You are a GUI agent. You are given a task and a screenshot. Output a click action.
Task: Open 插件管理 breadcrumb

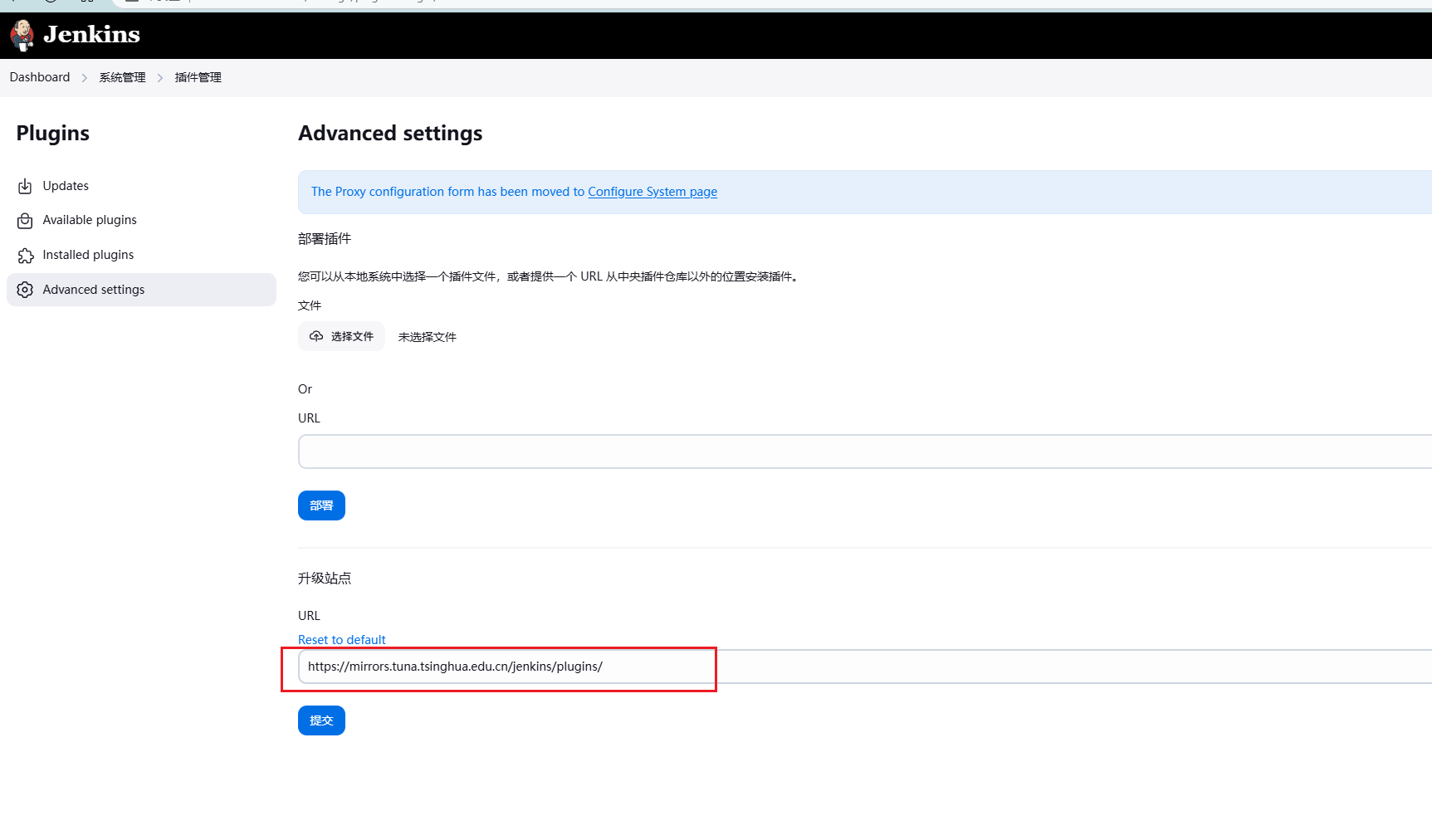pyautogui.click(x=198, y=77)
